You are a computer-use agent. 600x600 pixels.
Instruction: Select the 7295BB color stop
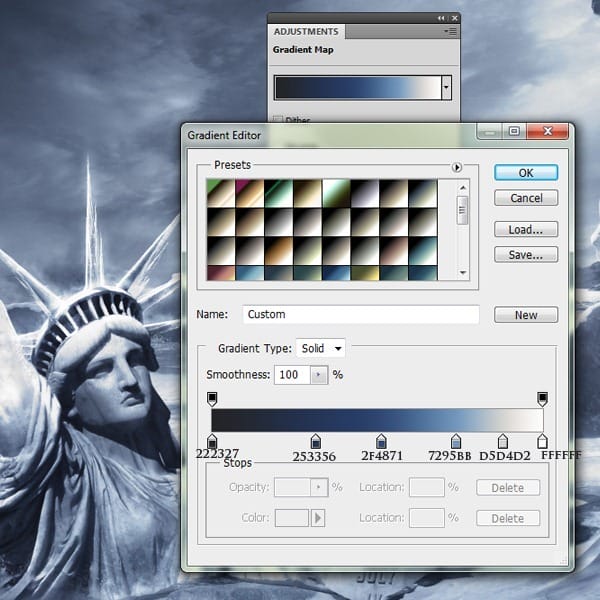[456, 441]
